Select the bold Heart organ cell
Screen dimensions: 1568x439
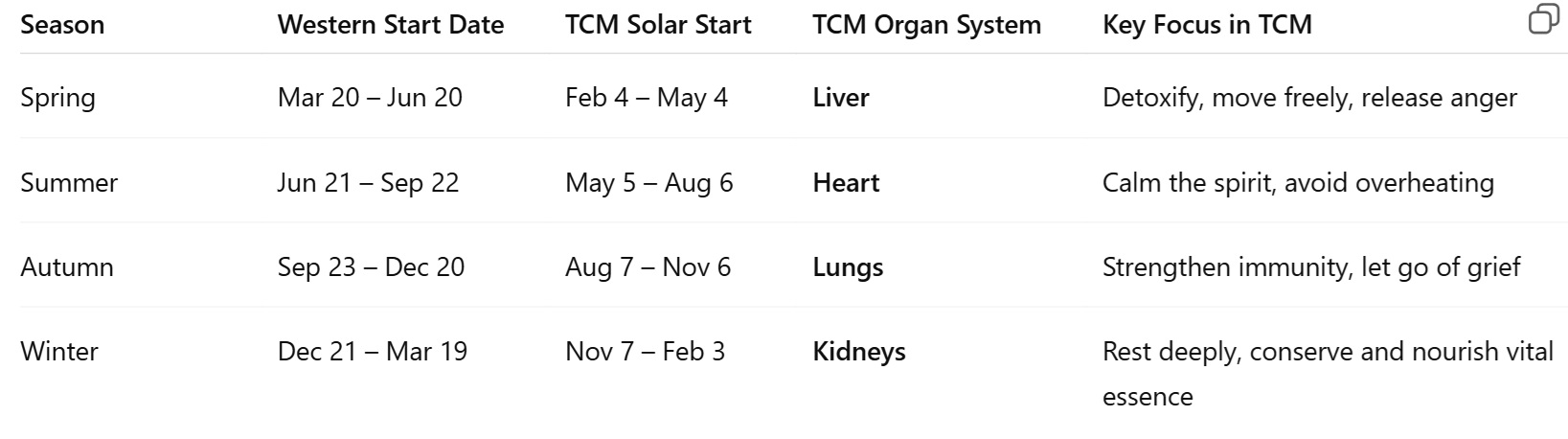click(846, 182)
